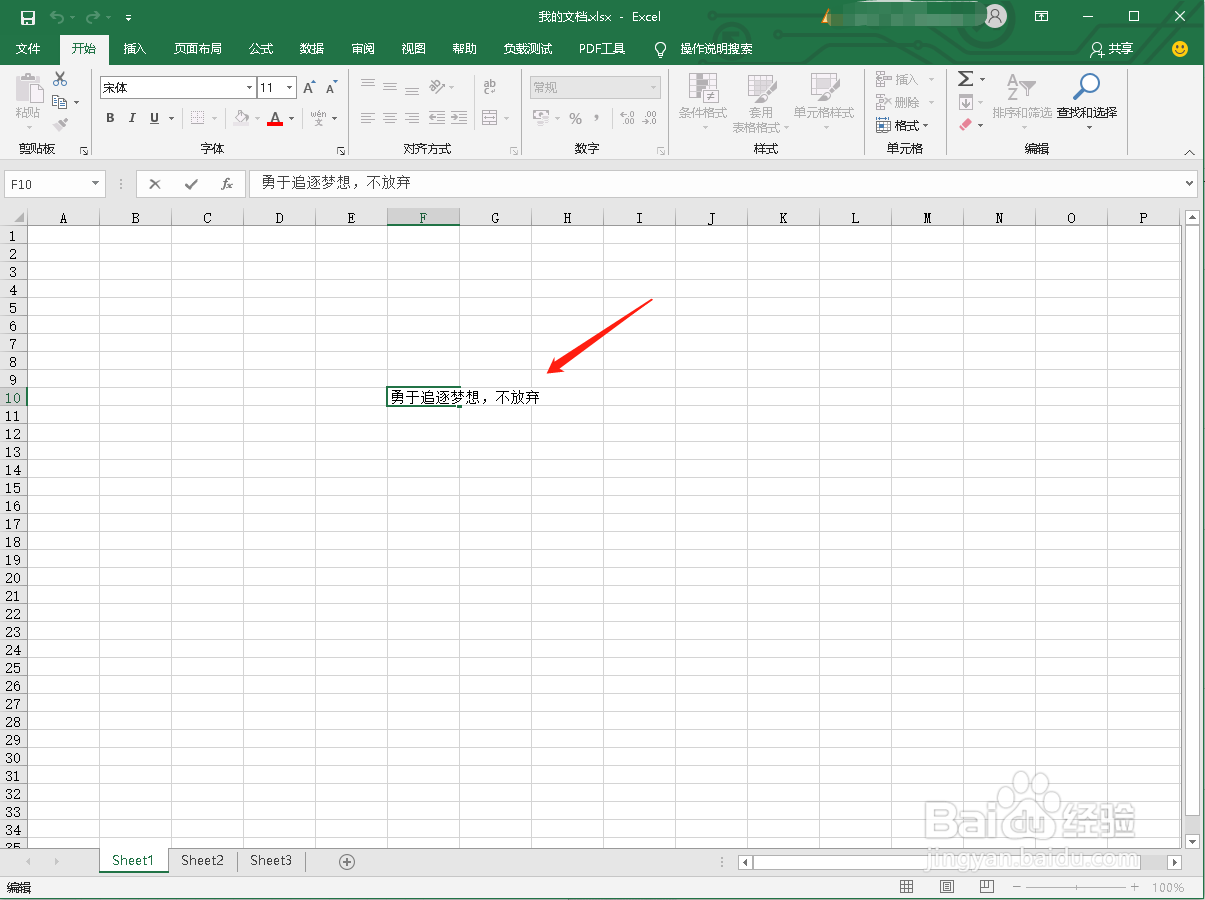1205x900 pixels.
Task: Click the Save icon in title bar
Action: [x=28, y=17]
